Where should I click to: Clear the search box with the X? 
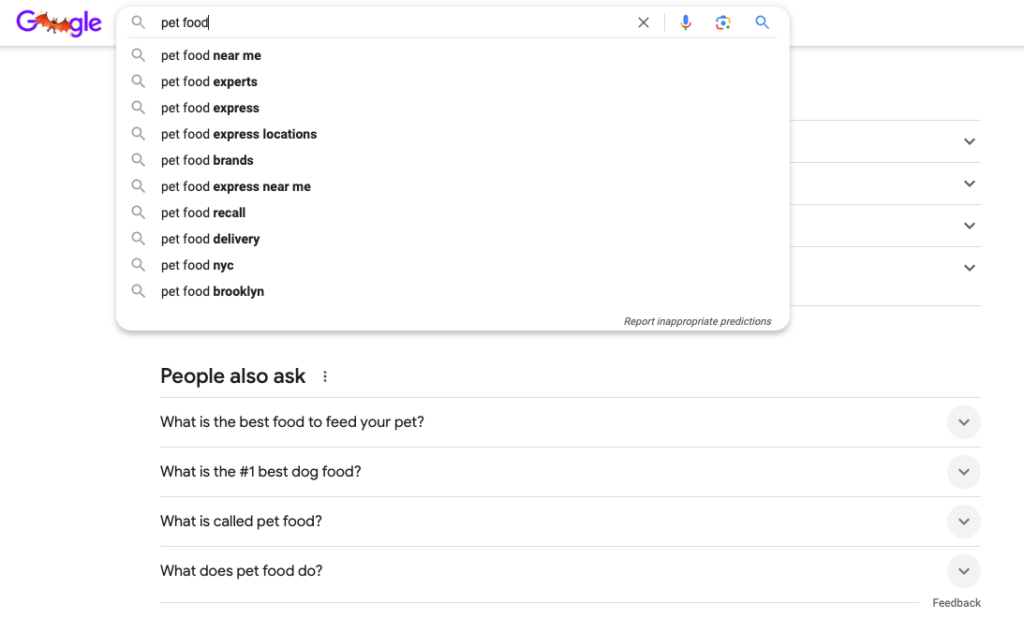click(643, 22)
